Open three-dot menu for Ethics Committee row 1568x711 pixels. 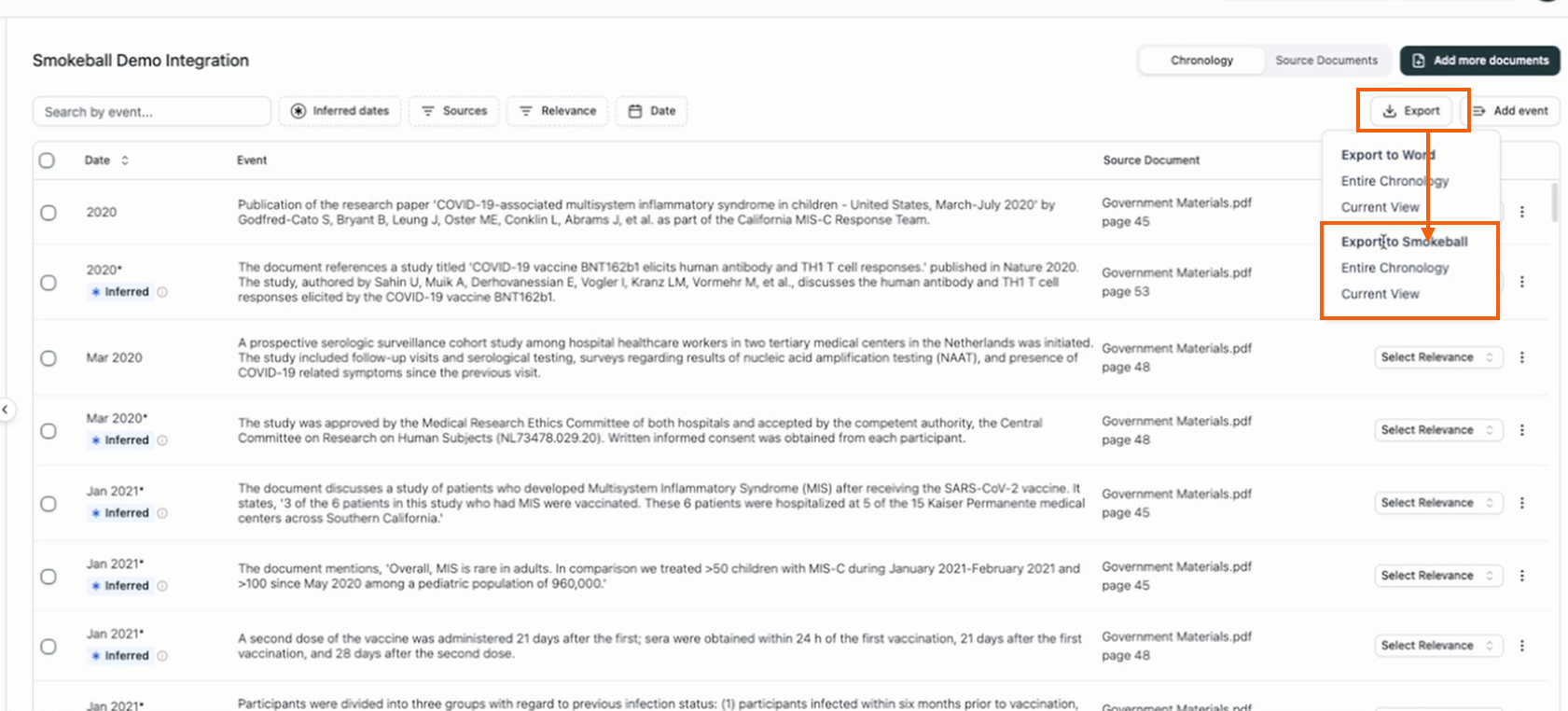click(x=1522, y=430)
